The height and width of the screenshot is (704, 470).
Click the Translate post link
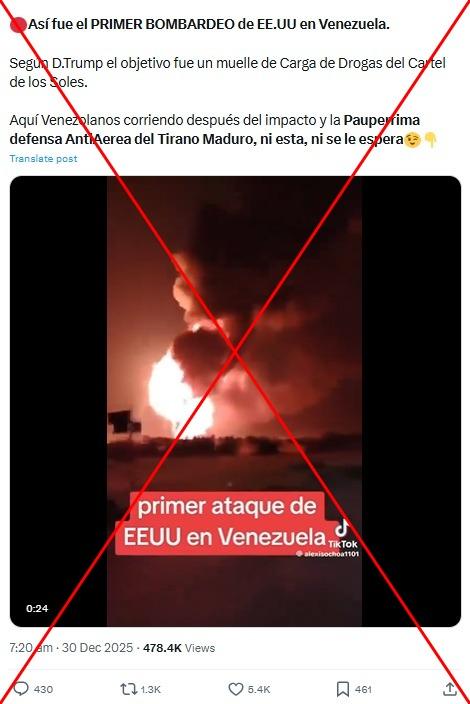(43, 158)
